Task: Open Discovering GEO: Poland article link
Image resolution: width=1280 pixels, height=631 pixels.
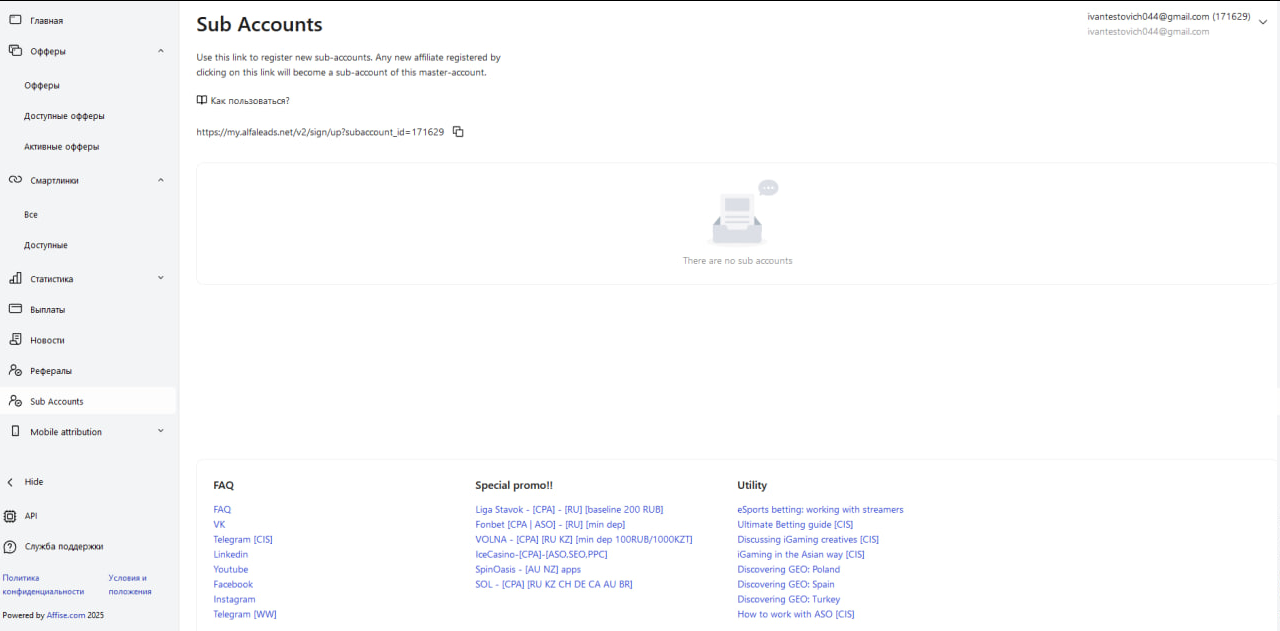Action: pyautogui.click(x=788, y=570)
